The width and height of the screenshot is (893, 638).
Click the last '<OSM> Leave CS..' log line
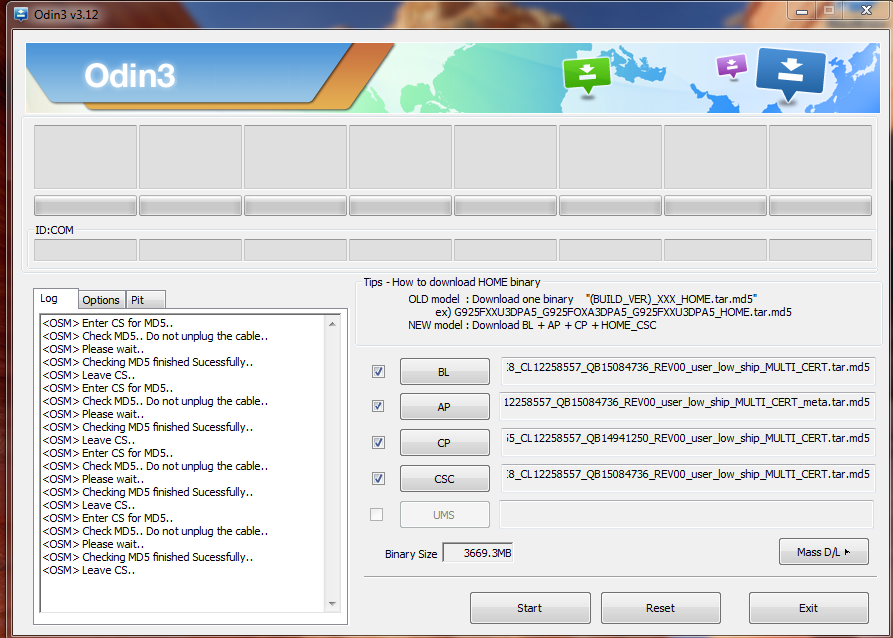[x=89, y=570]
